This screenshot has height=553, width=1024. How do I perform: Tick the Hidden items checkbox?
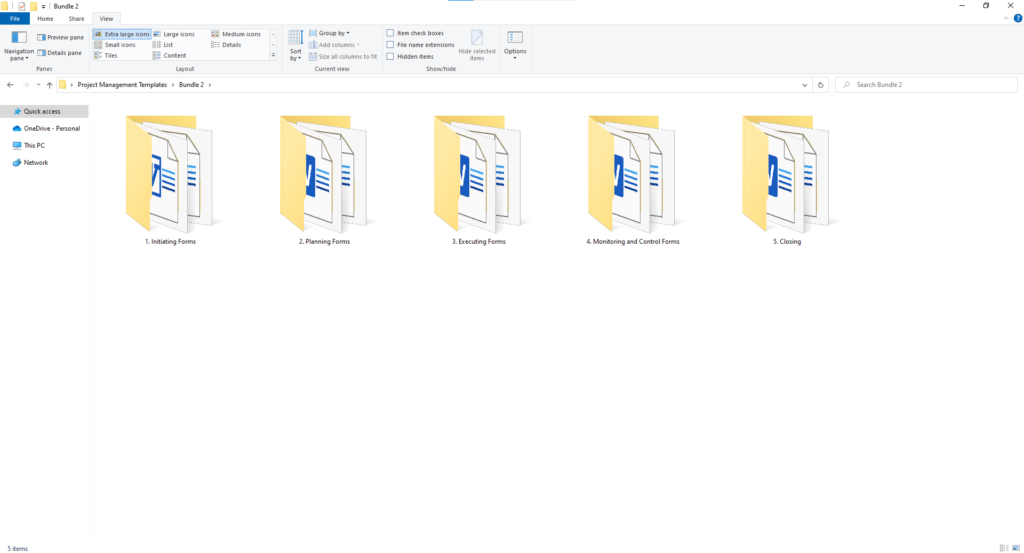coord(391,56)
